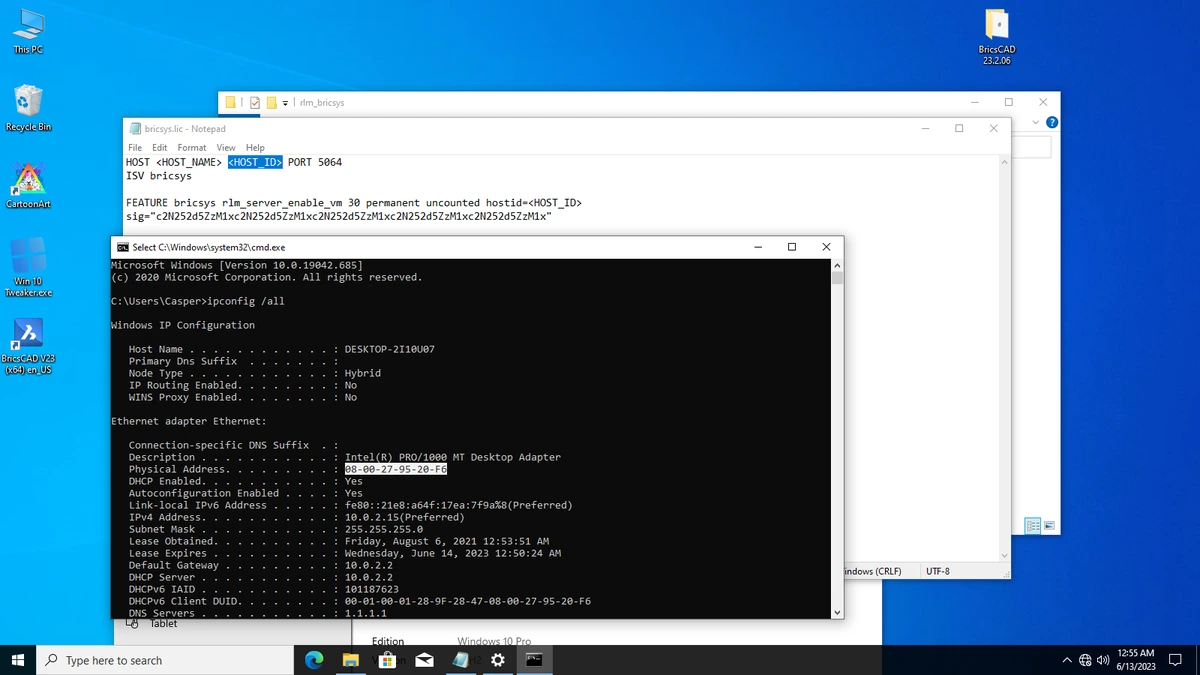Click the folder icon in the rlm_bricsys Explorer title bar
This screenshot has width=1200, height=675.
[230, 102]
